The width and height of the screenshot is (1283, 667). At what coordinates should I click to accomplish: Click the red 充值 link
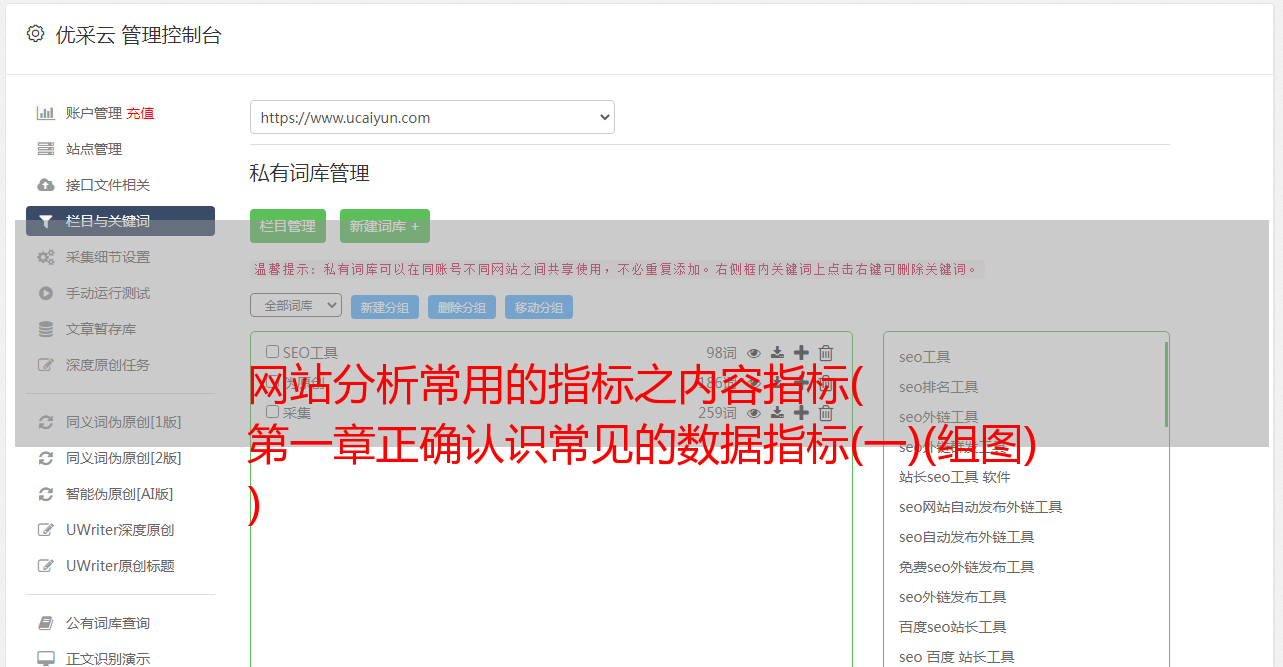pos(140,113)
